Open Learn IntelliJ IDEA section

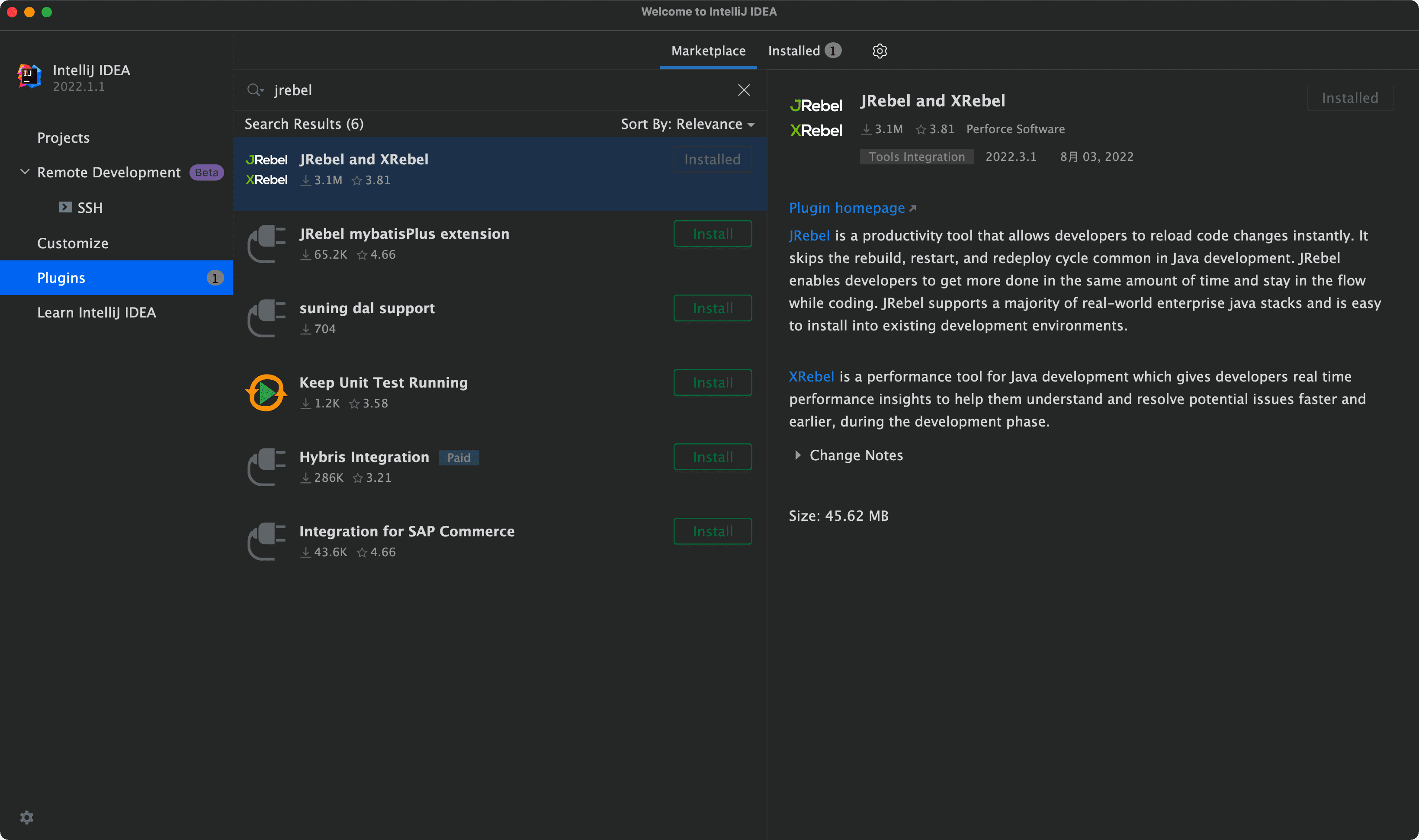(x=96, y=312)
